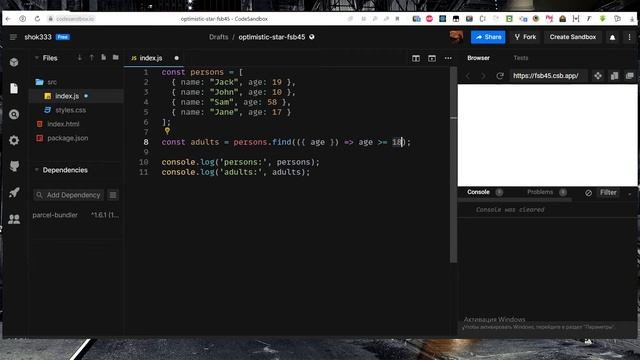Open the Search icon in sidebar
The height and width of the screenshot is (360, 640).
(x=14, y=114)
